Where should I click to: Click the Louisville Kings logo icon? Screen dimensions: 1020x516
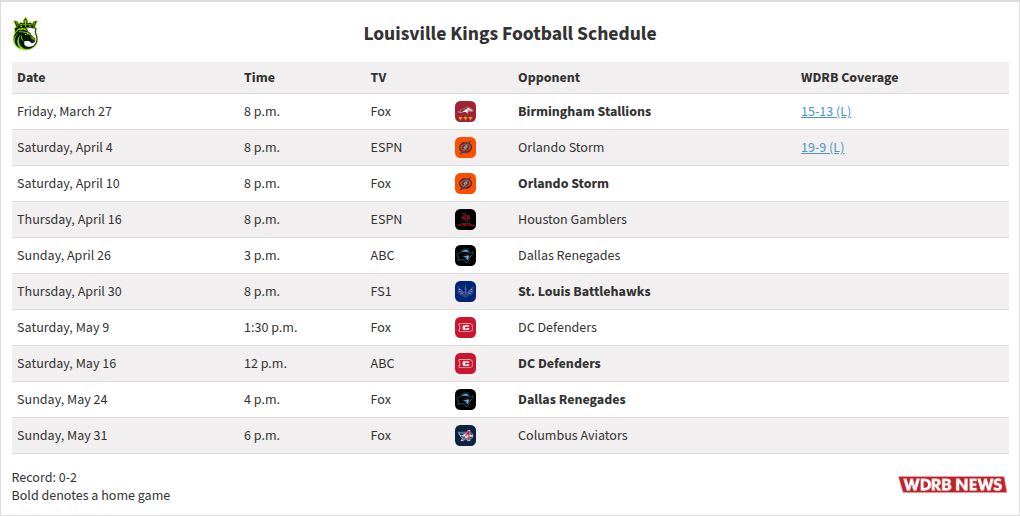[25, 34]
